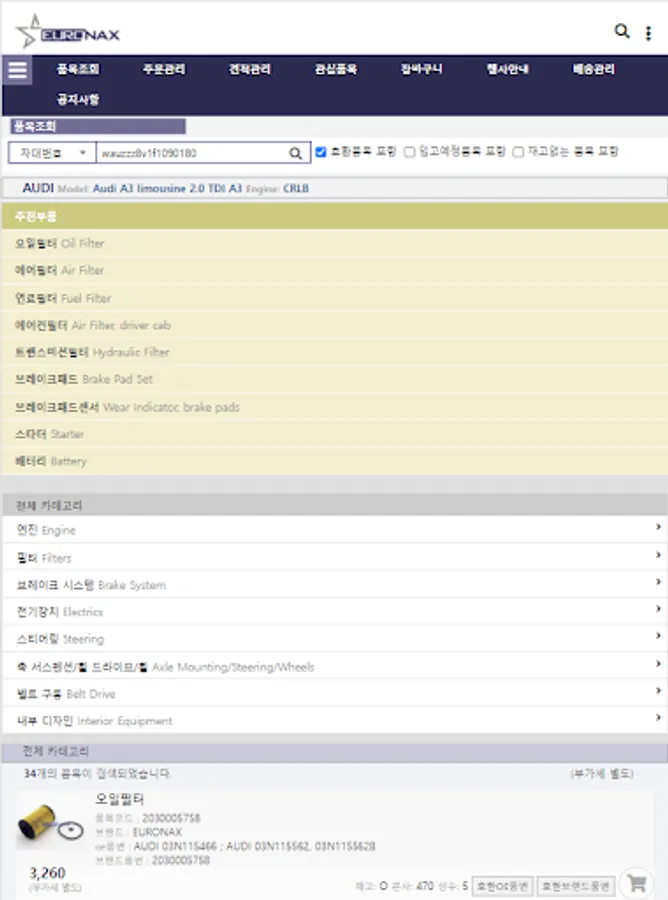Click into the VIN number search field
This screenshot has width=668, height=900.
pos(192,153)
